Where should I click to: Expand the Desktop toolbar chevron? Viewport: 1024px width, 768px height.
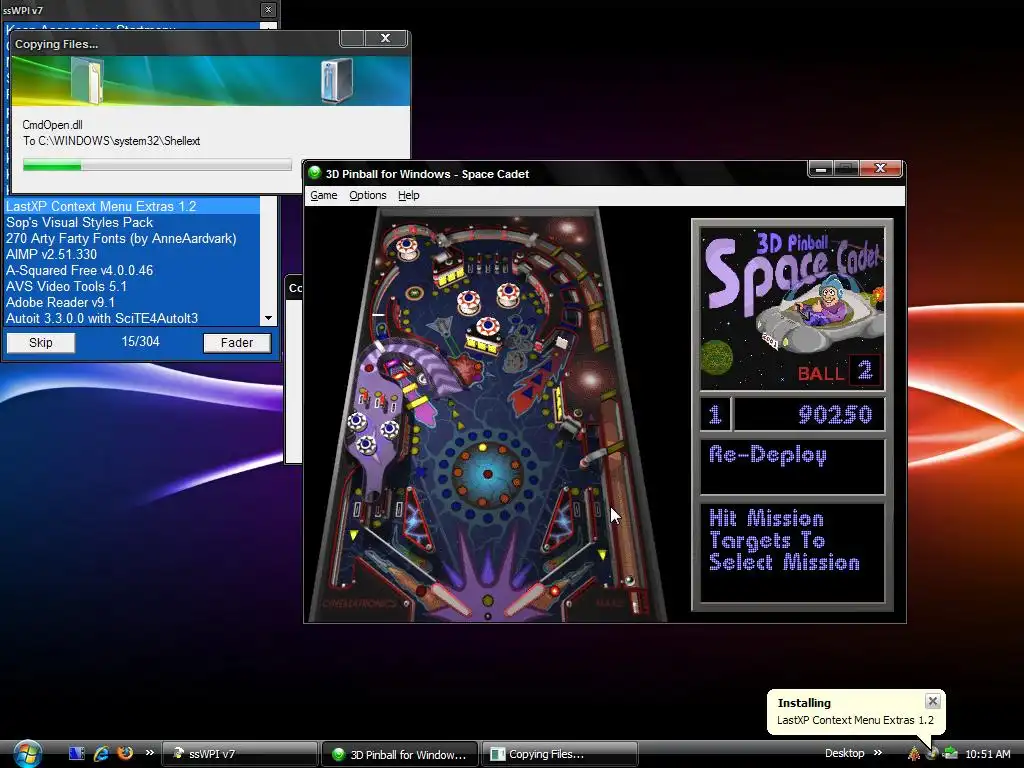(x=878, y=753)
